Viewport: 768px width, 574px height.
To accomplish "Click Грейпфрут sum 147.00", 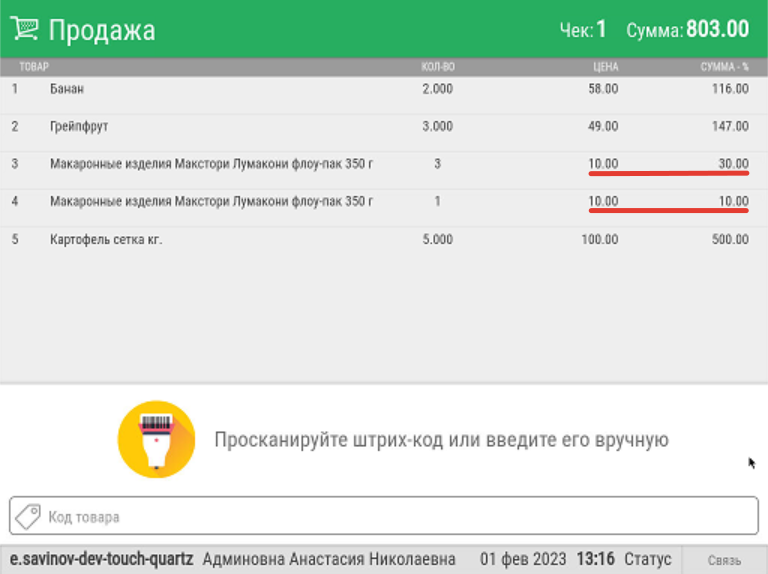I will [730, 126].
